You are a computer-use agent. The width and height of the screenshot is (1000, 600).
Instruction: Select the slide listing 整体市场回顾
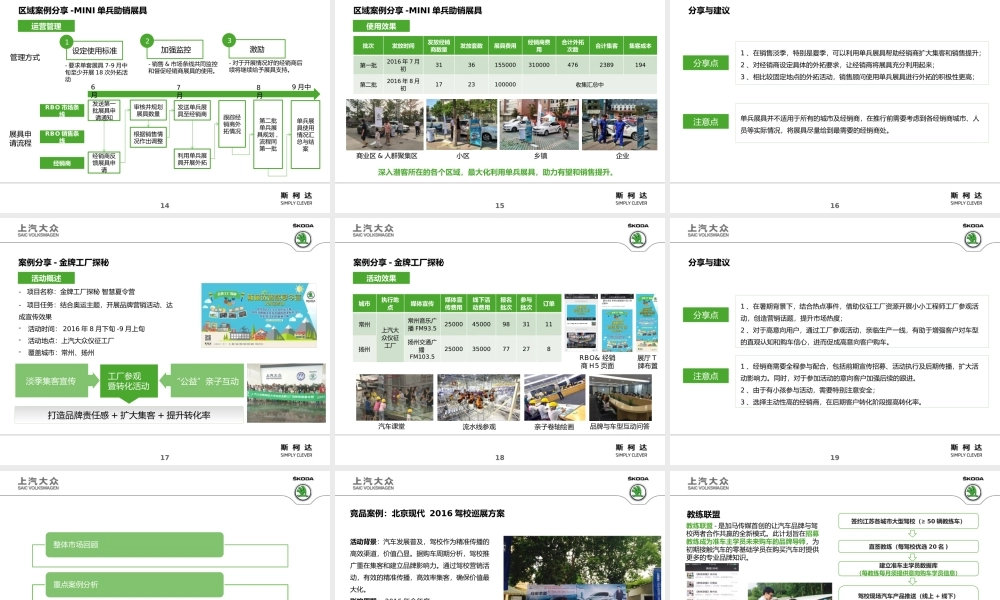165,536
